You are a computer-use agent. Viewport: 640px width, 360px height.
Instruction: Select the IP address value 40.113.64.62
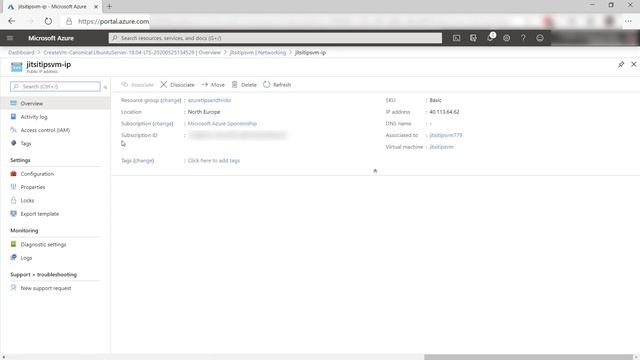(x=444, y=112)
